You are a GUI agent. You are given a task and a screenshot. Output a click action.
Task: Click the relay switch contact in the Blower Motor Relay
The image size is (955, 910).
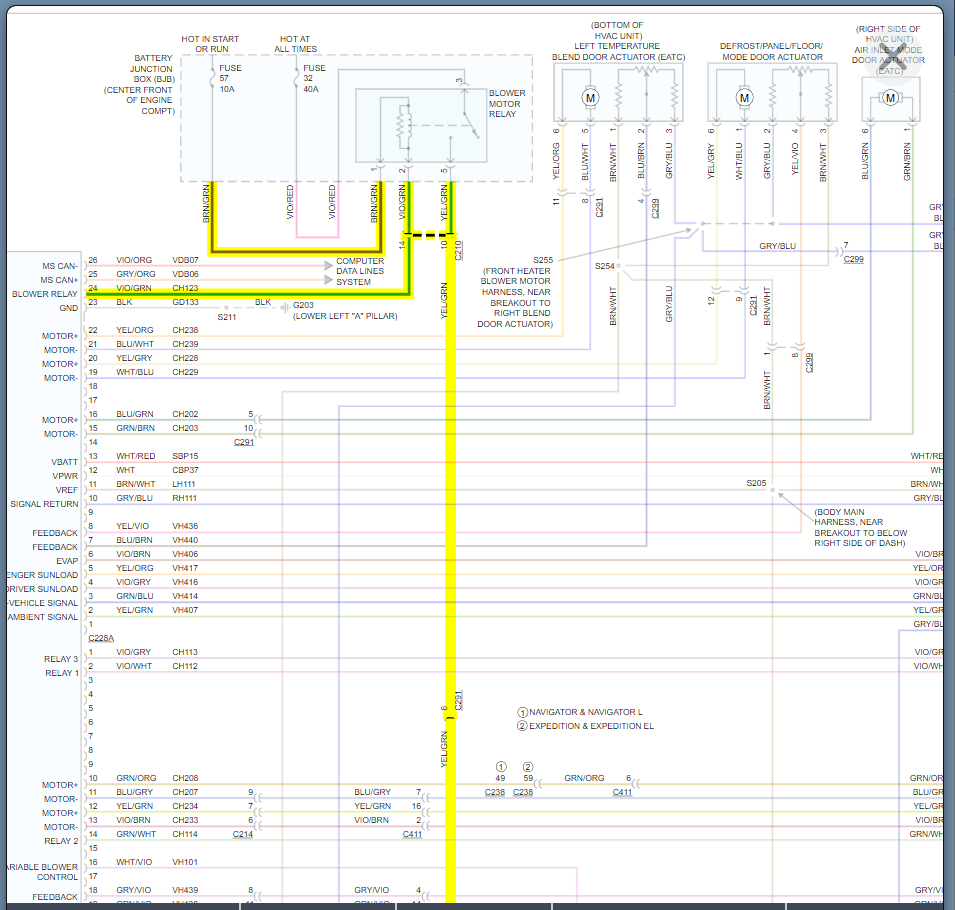(x=470, y=124)
